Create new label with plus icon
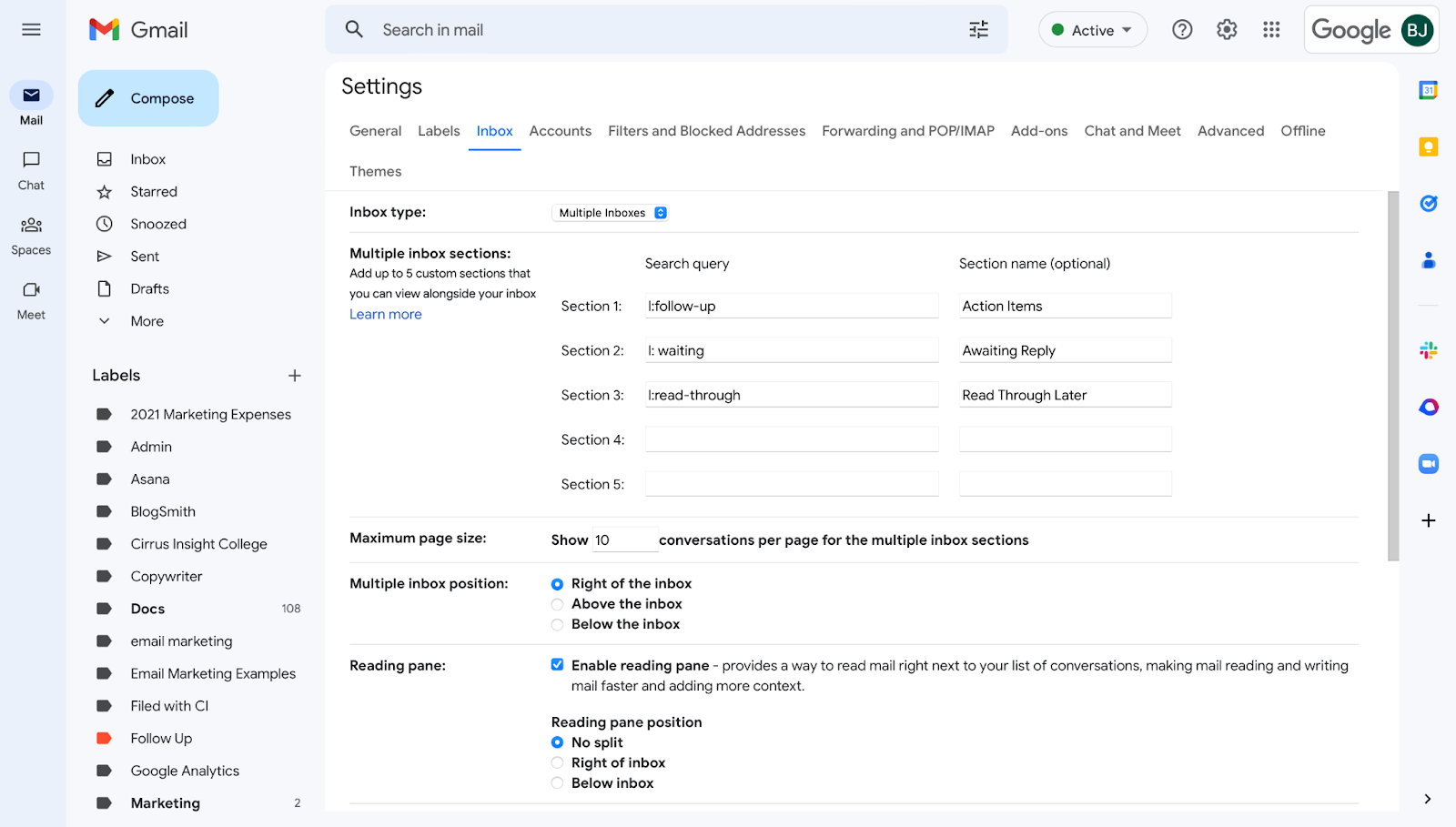 click(x=295, y=376)
